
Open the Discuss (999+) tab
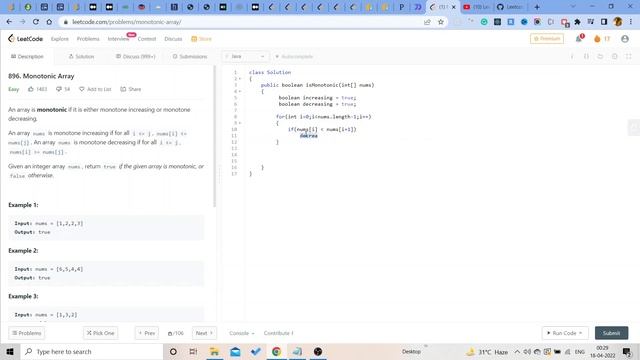point(136,56)
